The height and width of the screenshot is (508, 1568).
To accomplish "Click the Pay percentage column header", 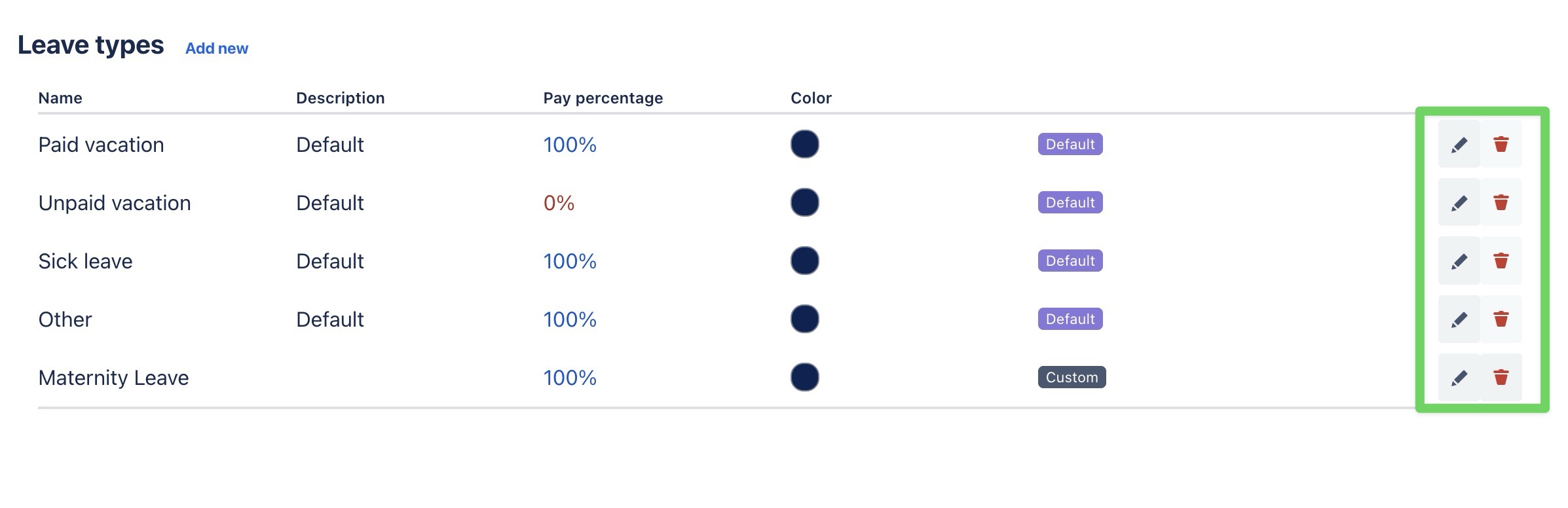I will click(603, 98).
